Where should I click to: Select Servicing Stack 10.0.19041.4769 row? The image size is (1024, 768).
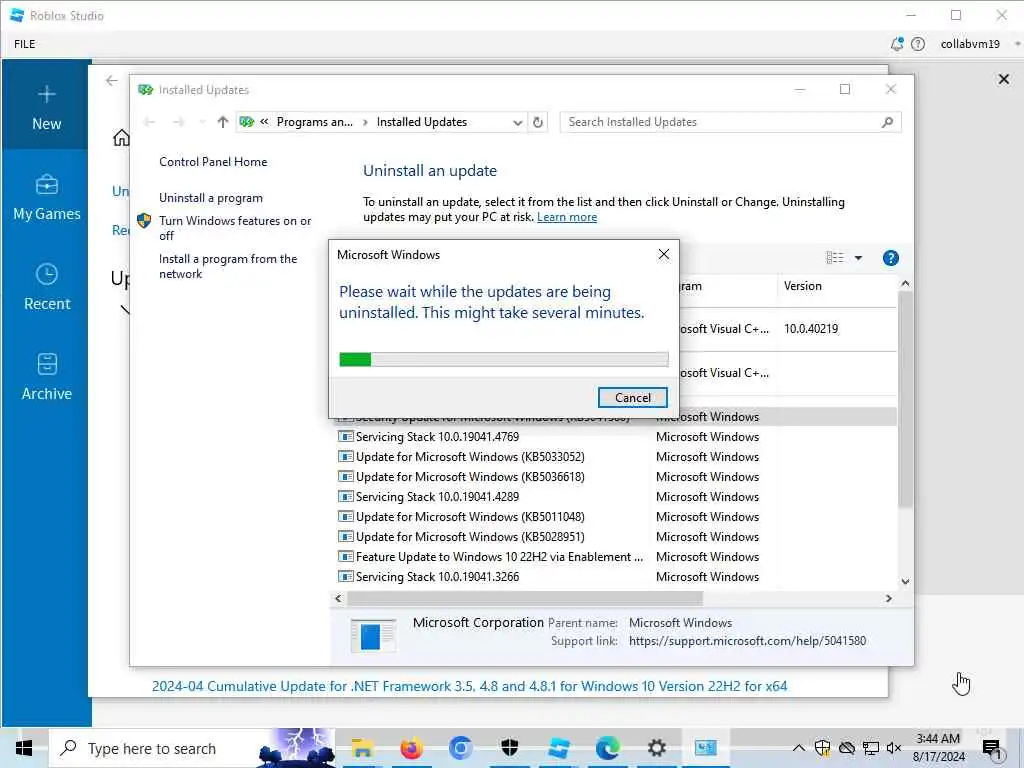pos(616,436)
